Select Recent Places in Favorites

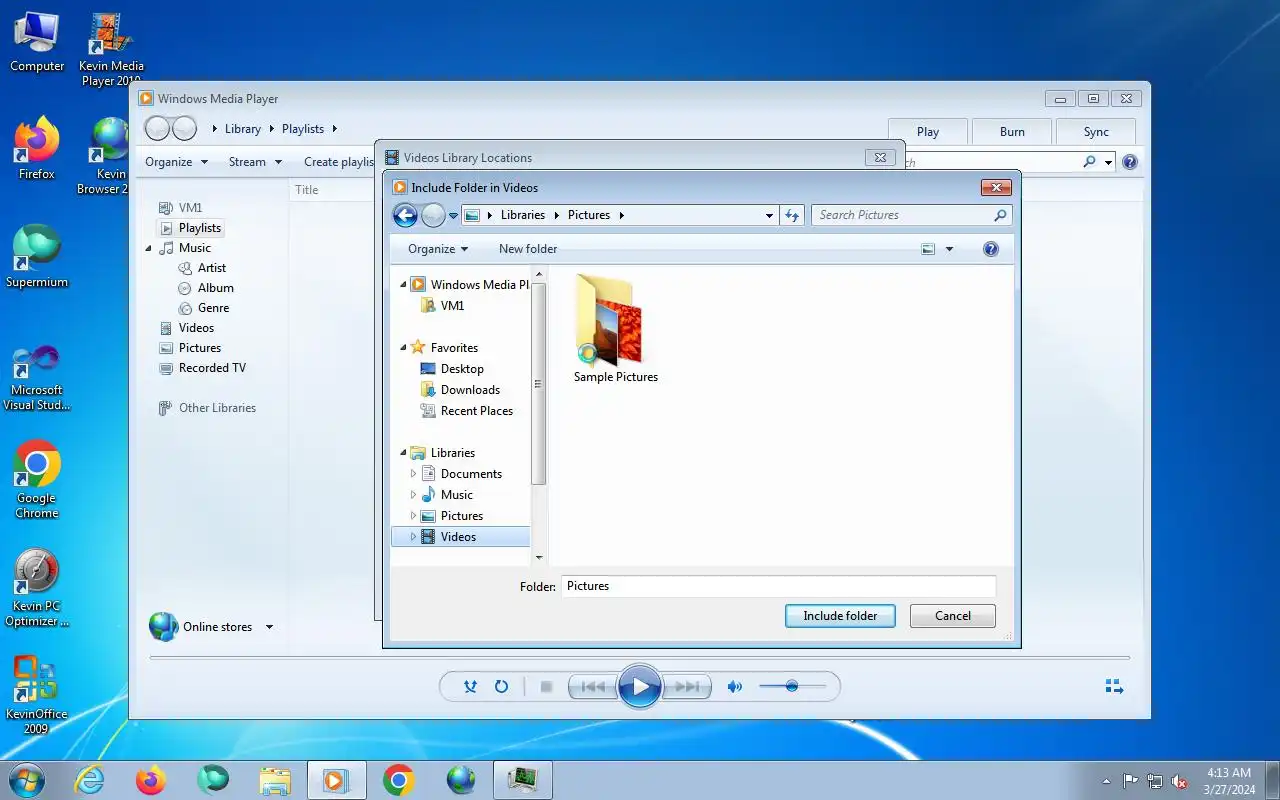point(476,411)
